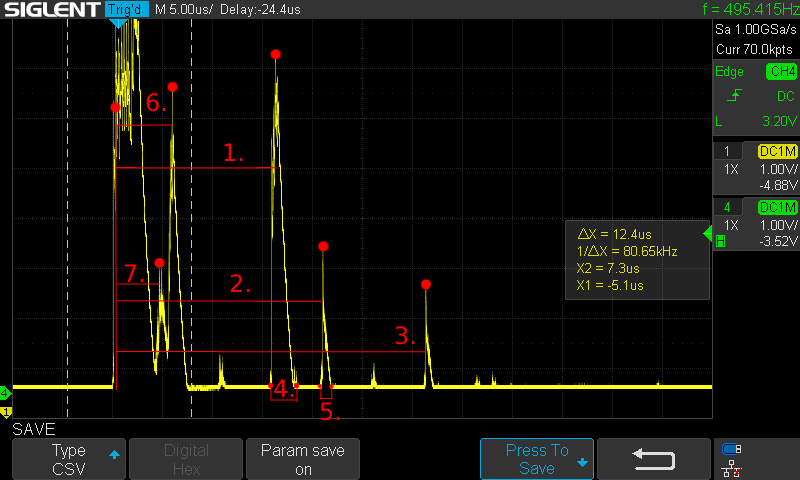Image resolution: width=800 pixels, height=480 pixels.
Task: Click the ΔX = 12.4us cursor readout
Action: tap(614, 234)
